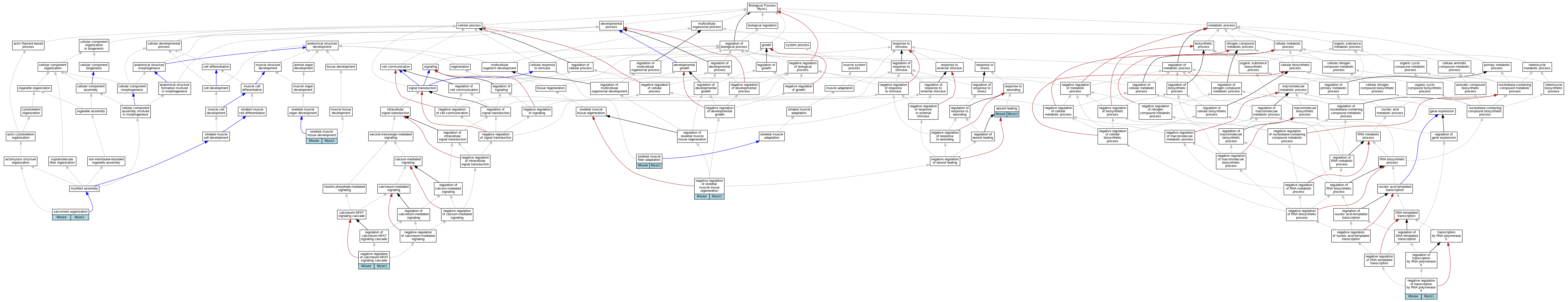The height and width of the screenshot is (302, 1568).
Task: Click the 'muscle adaptation' node
Action: point(839,88)
